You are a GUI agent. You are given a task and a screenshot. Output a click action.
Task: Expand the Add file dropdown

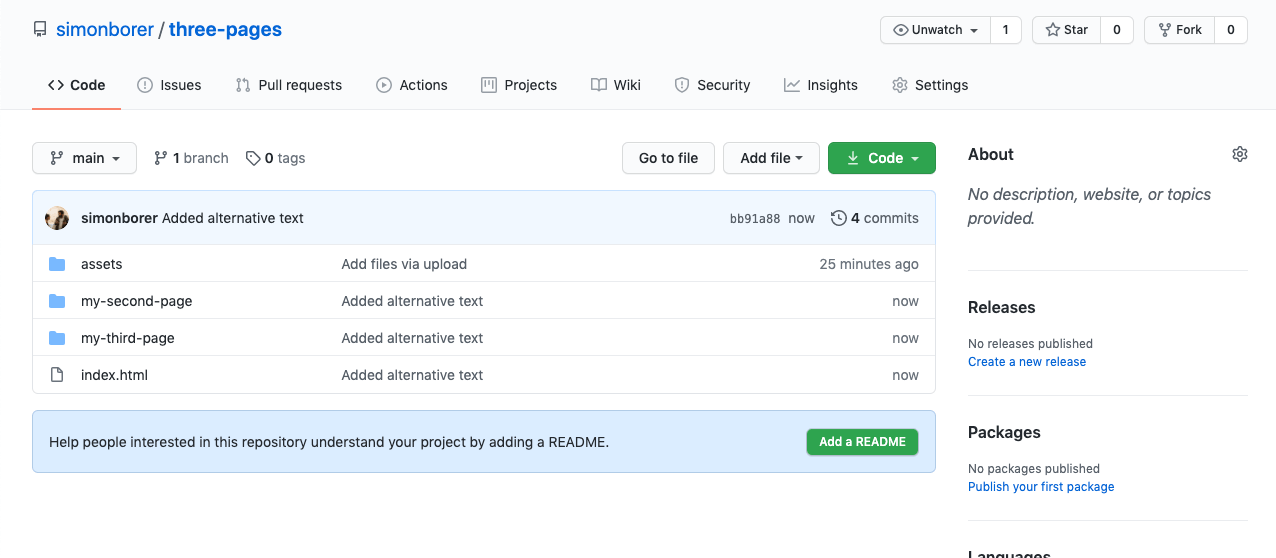771,158
